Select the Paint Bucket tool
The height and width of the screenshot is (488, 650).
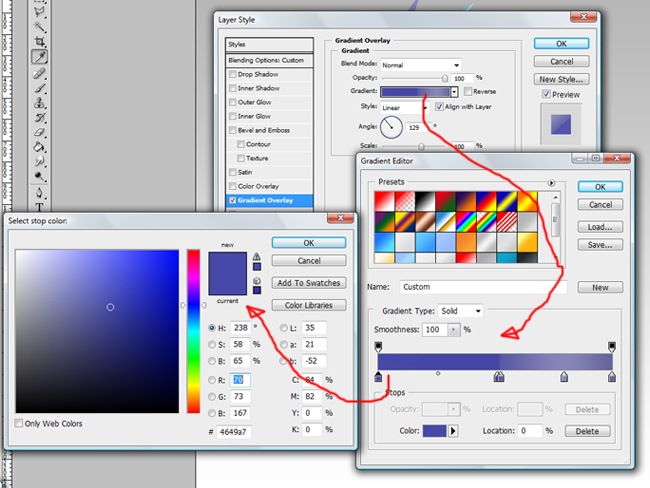[40, 146]
